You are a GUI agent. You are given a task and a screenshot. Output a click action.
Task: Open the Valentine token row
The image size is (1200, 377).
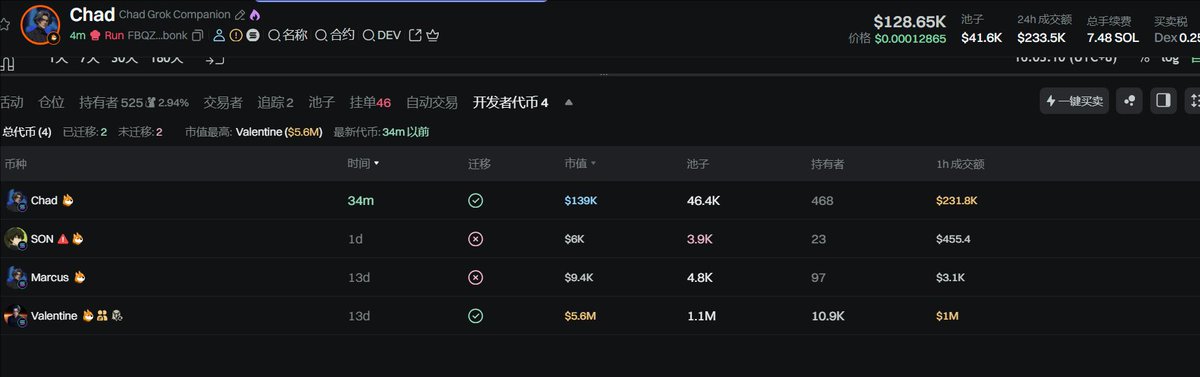[x=600, y=316]
